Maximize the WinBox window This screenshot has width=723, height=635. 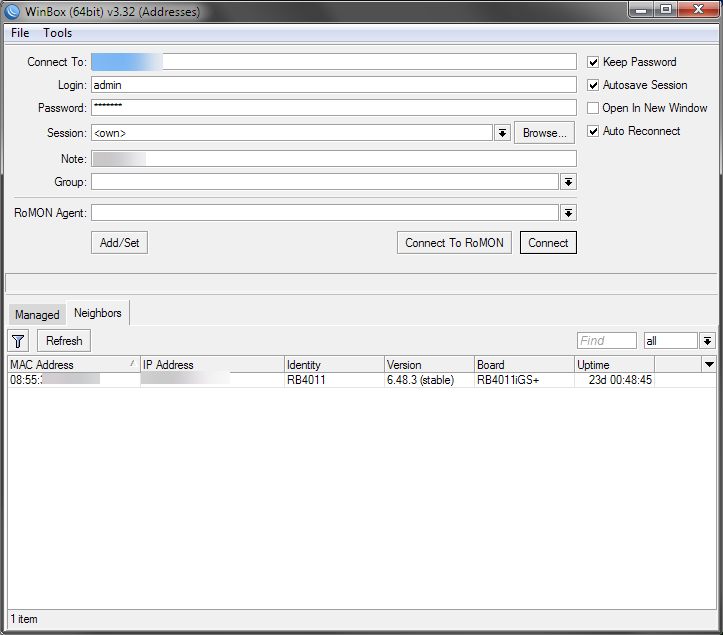tap(665, 9)
